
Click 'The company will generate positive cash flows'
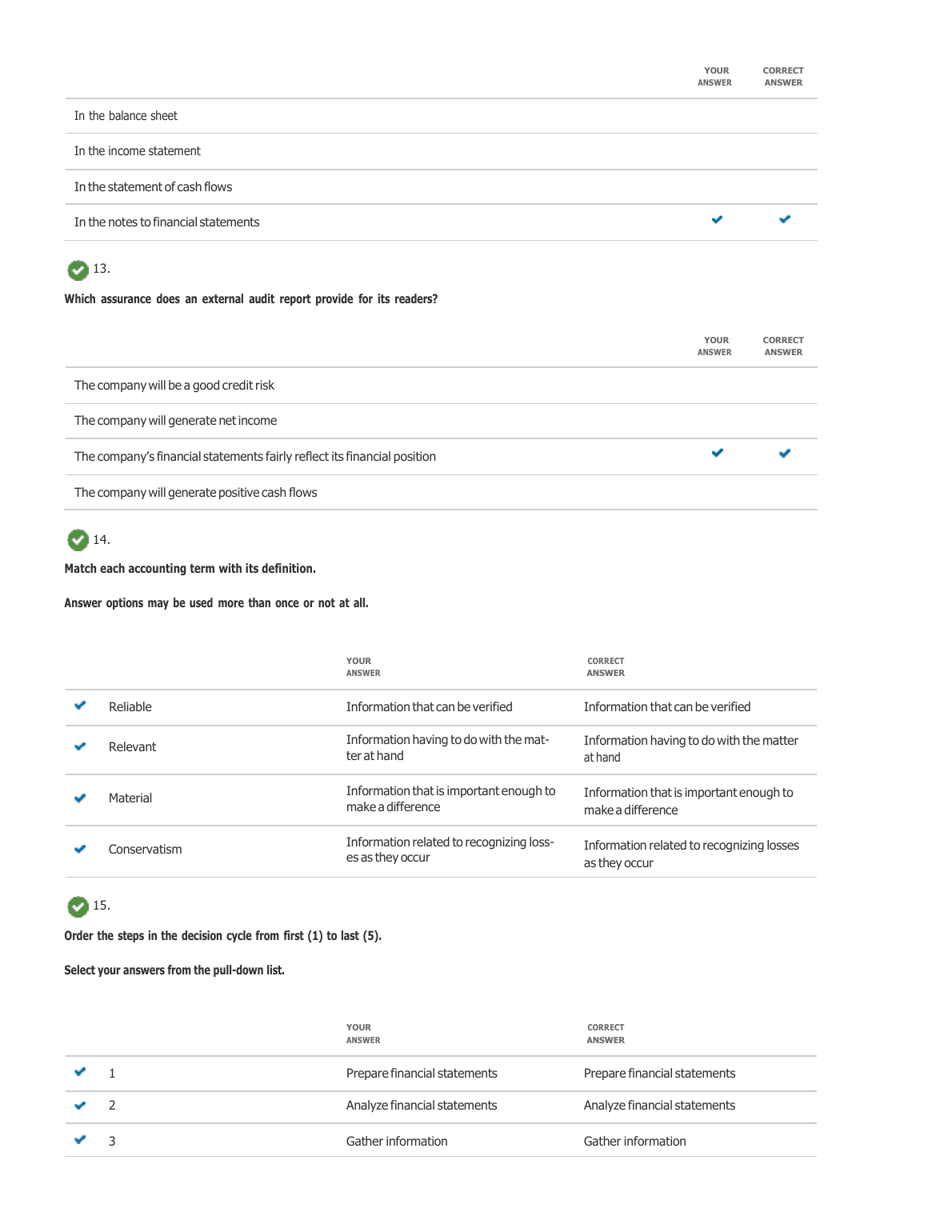[196, 493]
